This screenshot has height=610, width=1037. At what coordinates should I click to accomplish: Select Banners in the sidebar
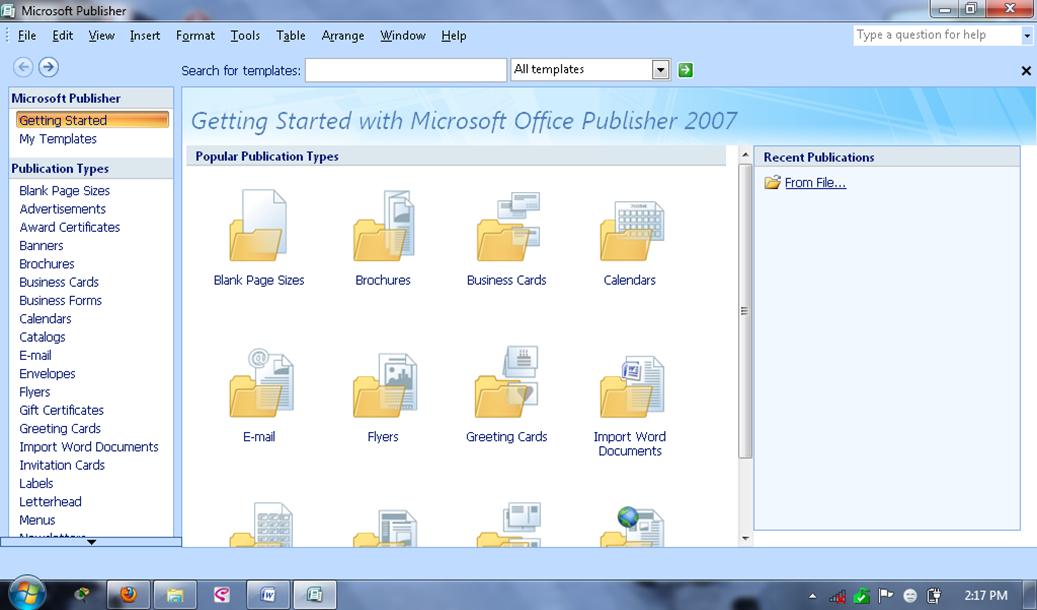(x=41, y=245)
